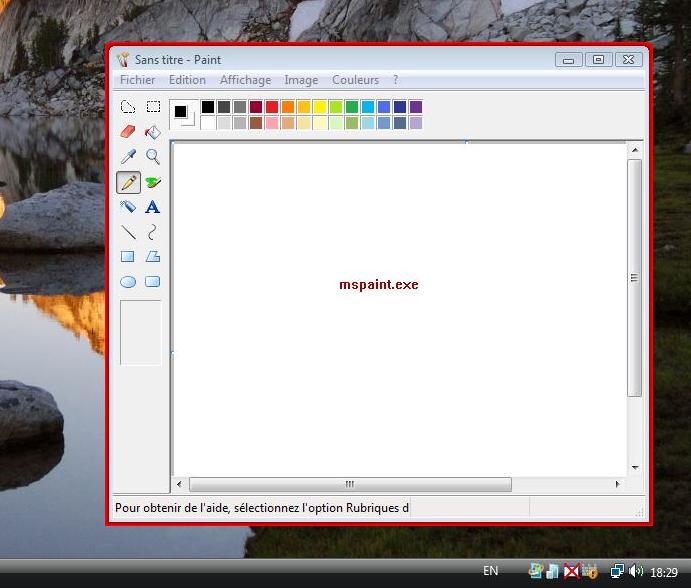Click the vertical scrollbar up arrow

click(635, 150)
